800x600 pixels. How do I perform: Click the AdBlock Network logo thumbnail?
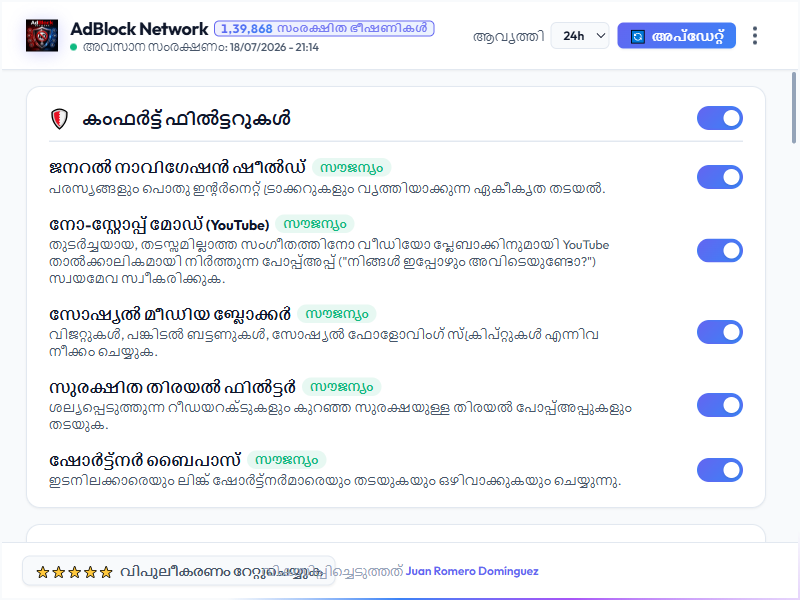pyautogui.click(x=42, y=35)
